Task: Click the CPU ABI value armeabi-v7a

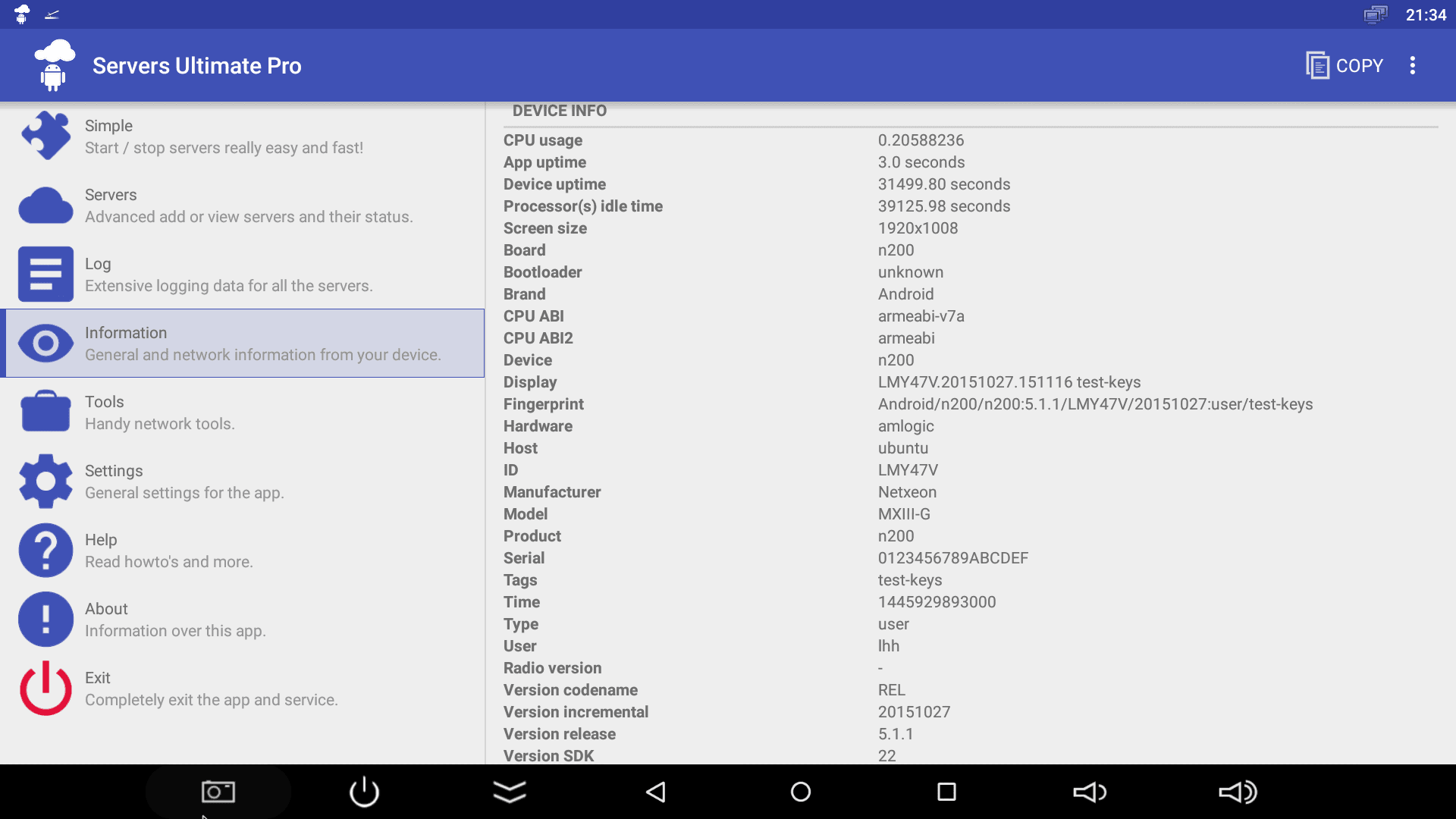Action: point(921,316)
